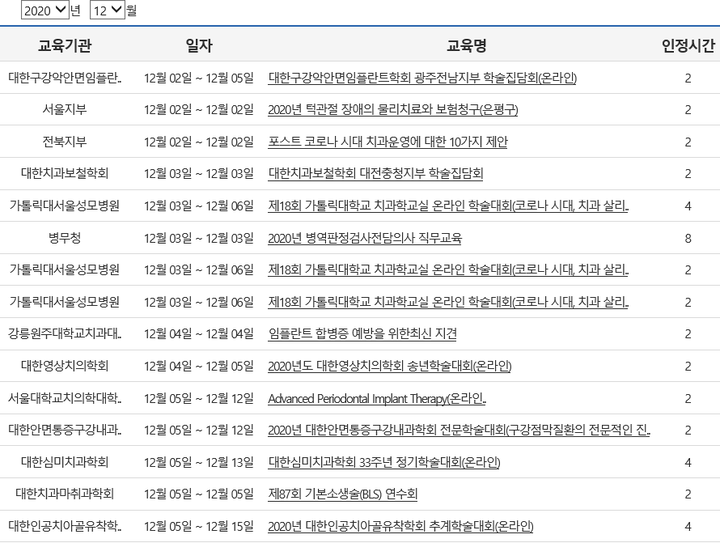Click the 인정시간 column header
The height and width of the screenshot is (543, 720).
tap(688, 45)
